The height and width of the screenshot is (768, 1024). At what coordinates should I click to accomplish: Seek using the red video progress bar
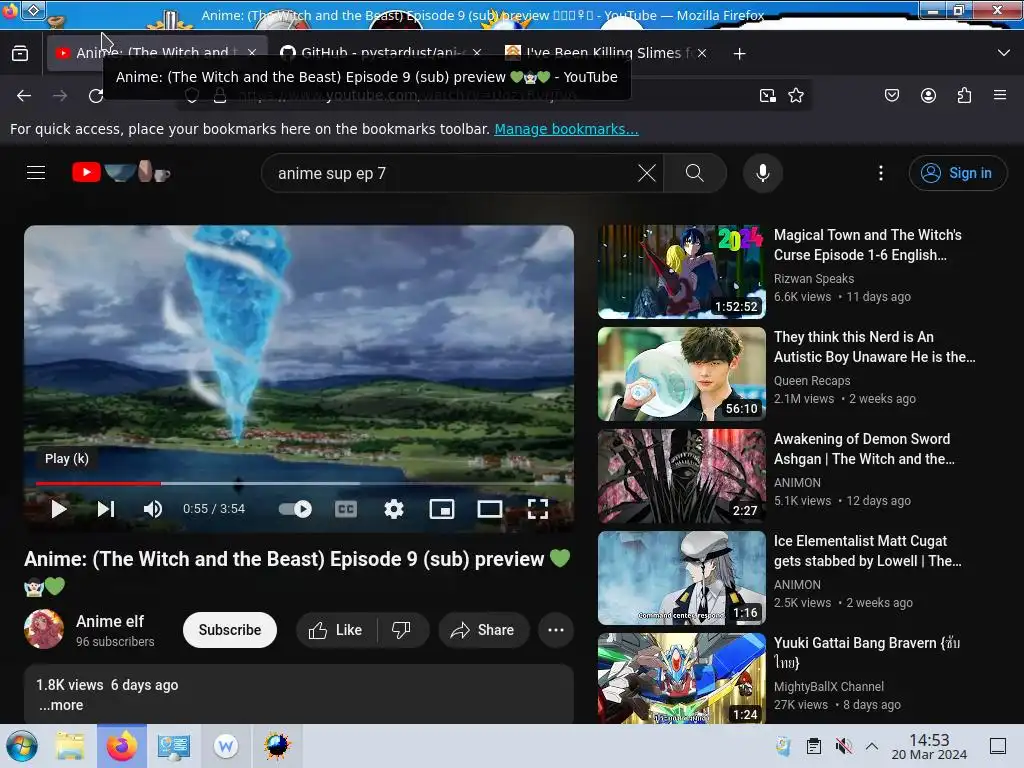(299, 483)
